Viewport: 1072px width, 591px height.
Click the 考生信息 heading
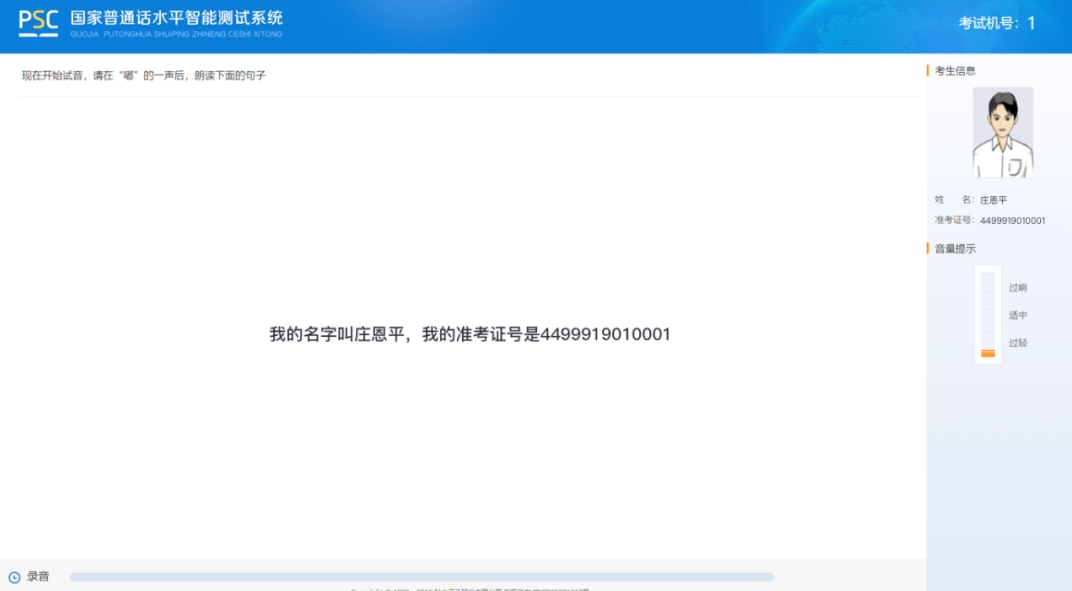pos(955,70)
